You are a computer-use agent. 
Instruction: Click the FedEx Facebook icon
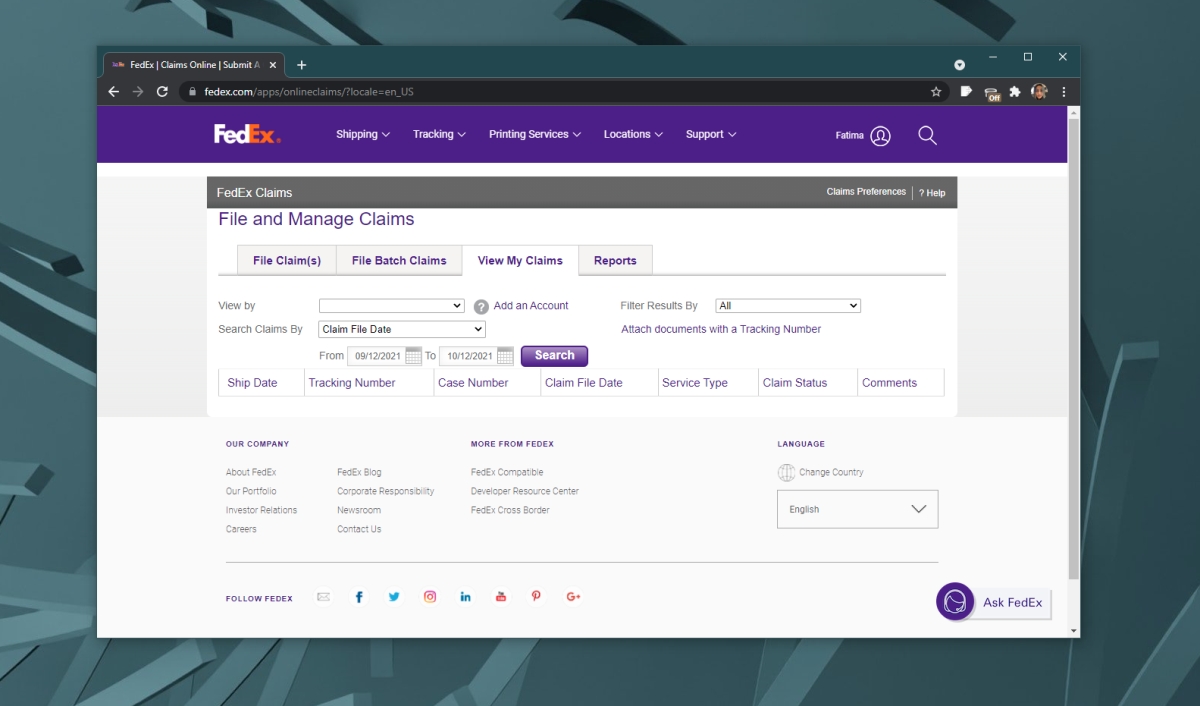[359, 597]
